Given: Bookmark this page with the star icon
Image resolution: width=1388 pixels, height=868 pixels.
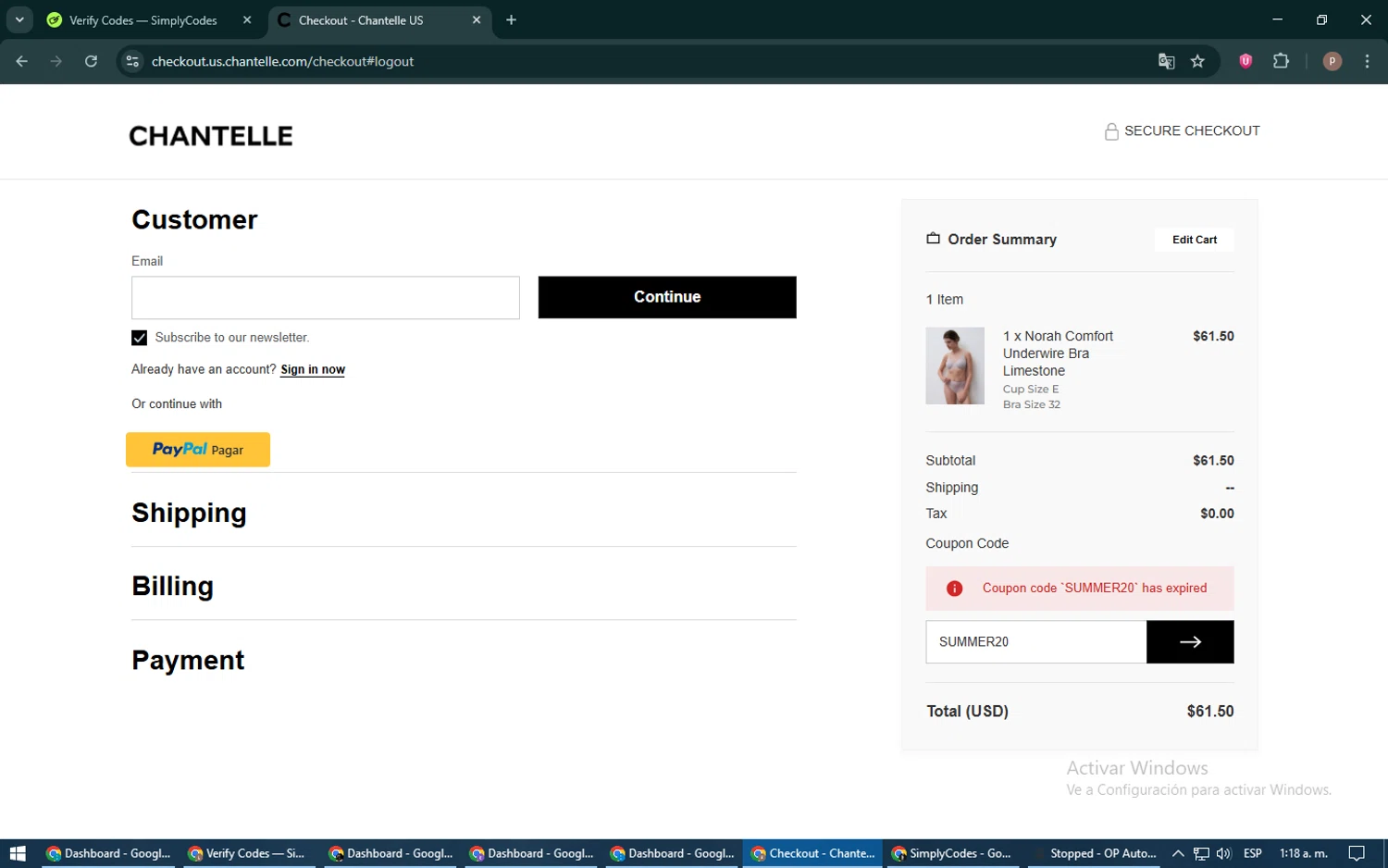Looking at the screenshot, I should coord(1197,61).
